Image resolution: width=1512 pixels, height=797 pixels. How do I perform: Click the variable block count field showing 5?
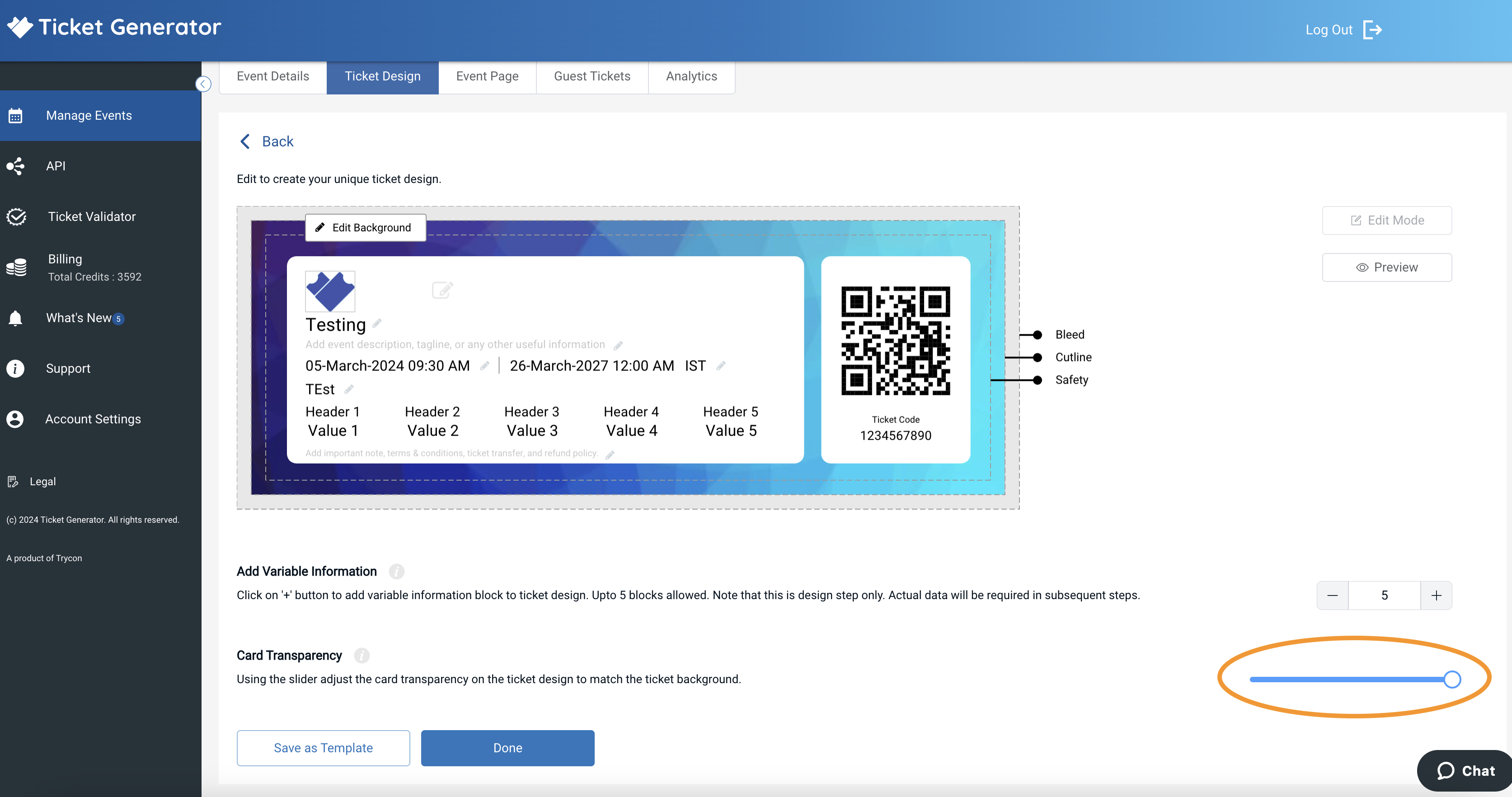1384,595
